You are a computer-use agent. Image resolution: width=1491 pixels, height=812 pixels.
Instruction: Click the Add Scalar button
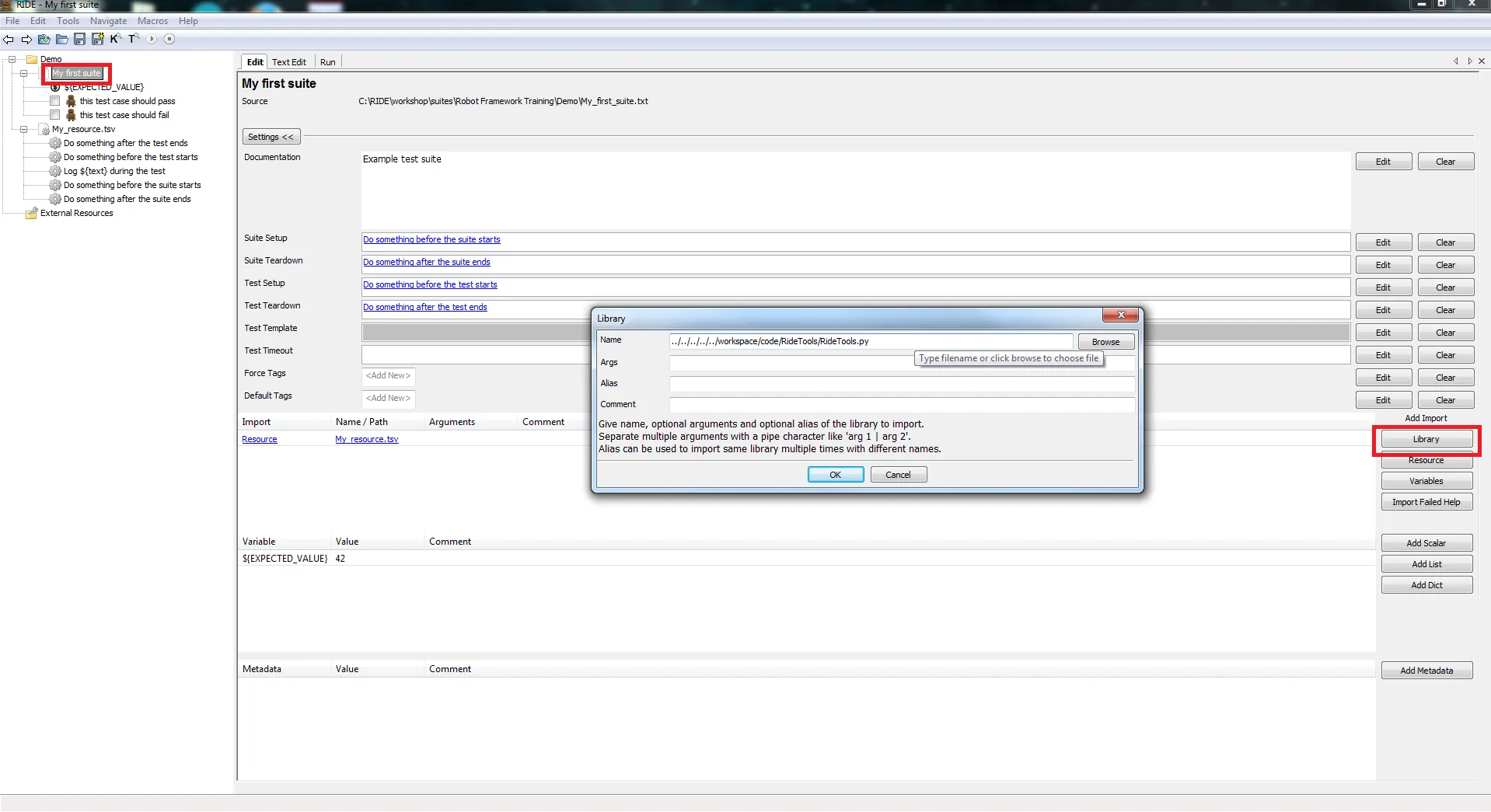coord(1426,543)
